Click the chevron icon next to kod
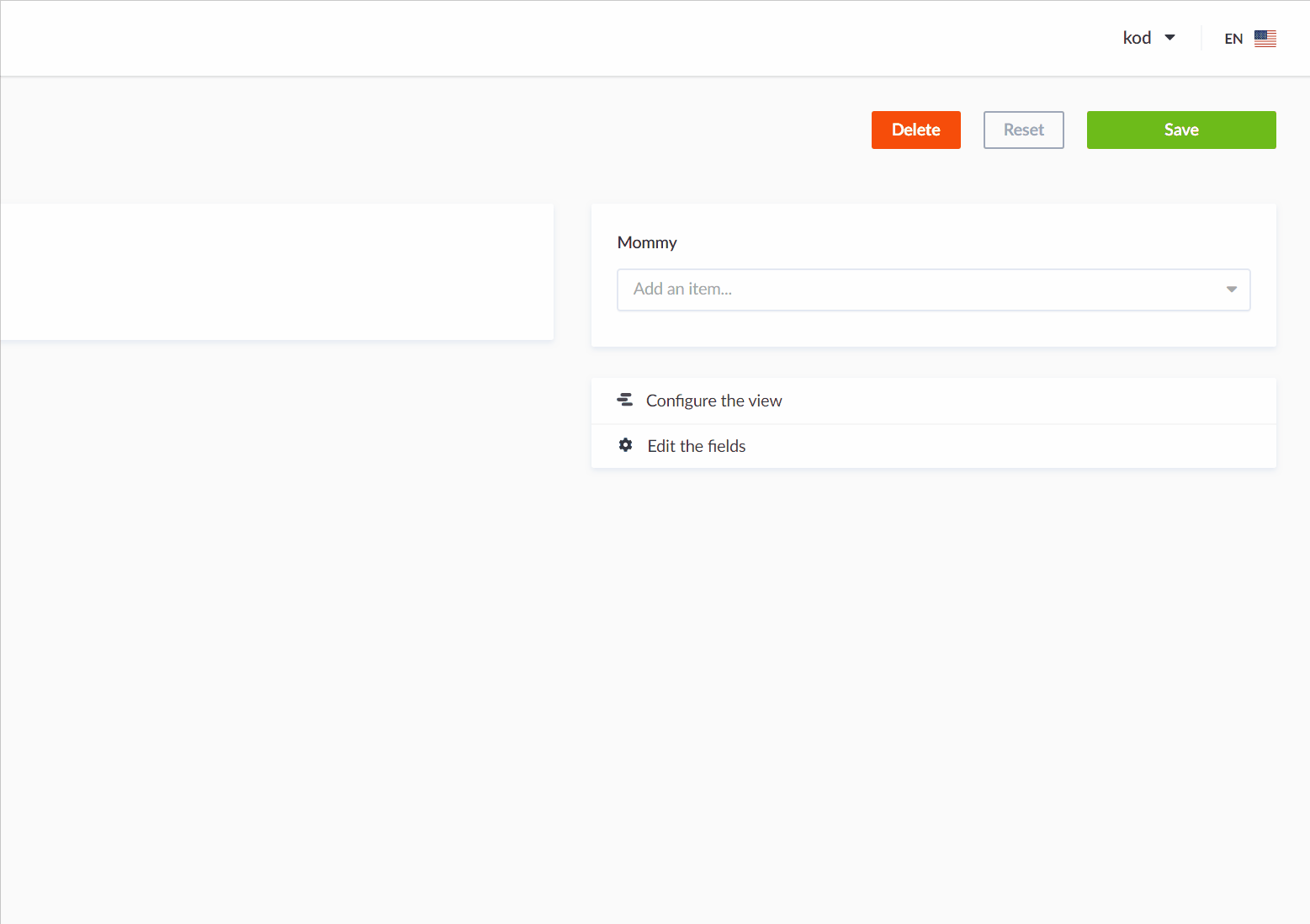1310x924 pixels. pyautogui.click(x=1170, y=37)
